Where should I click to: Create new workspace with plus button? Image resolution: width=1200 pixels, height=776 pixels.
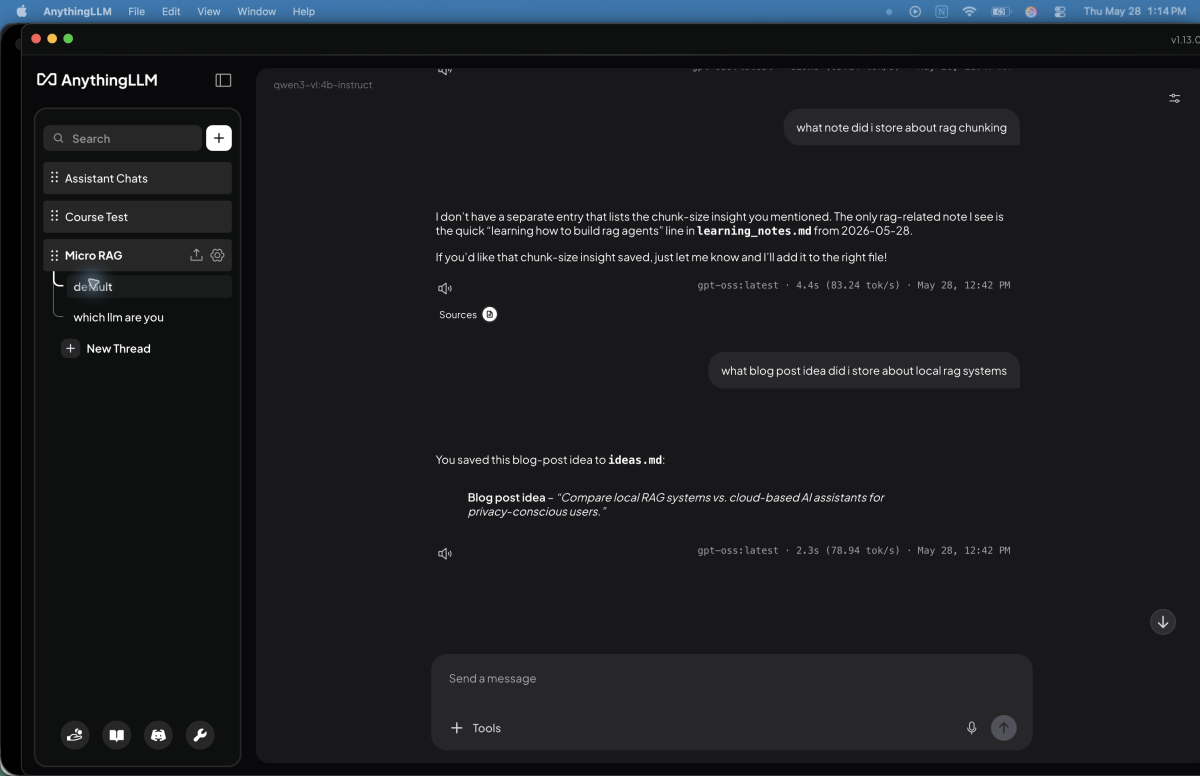click(x=219, y=138)
